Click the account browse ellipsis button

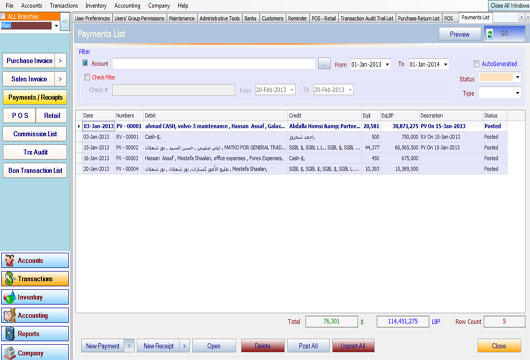tap(324, 64)
